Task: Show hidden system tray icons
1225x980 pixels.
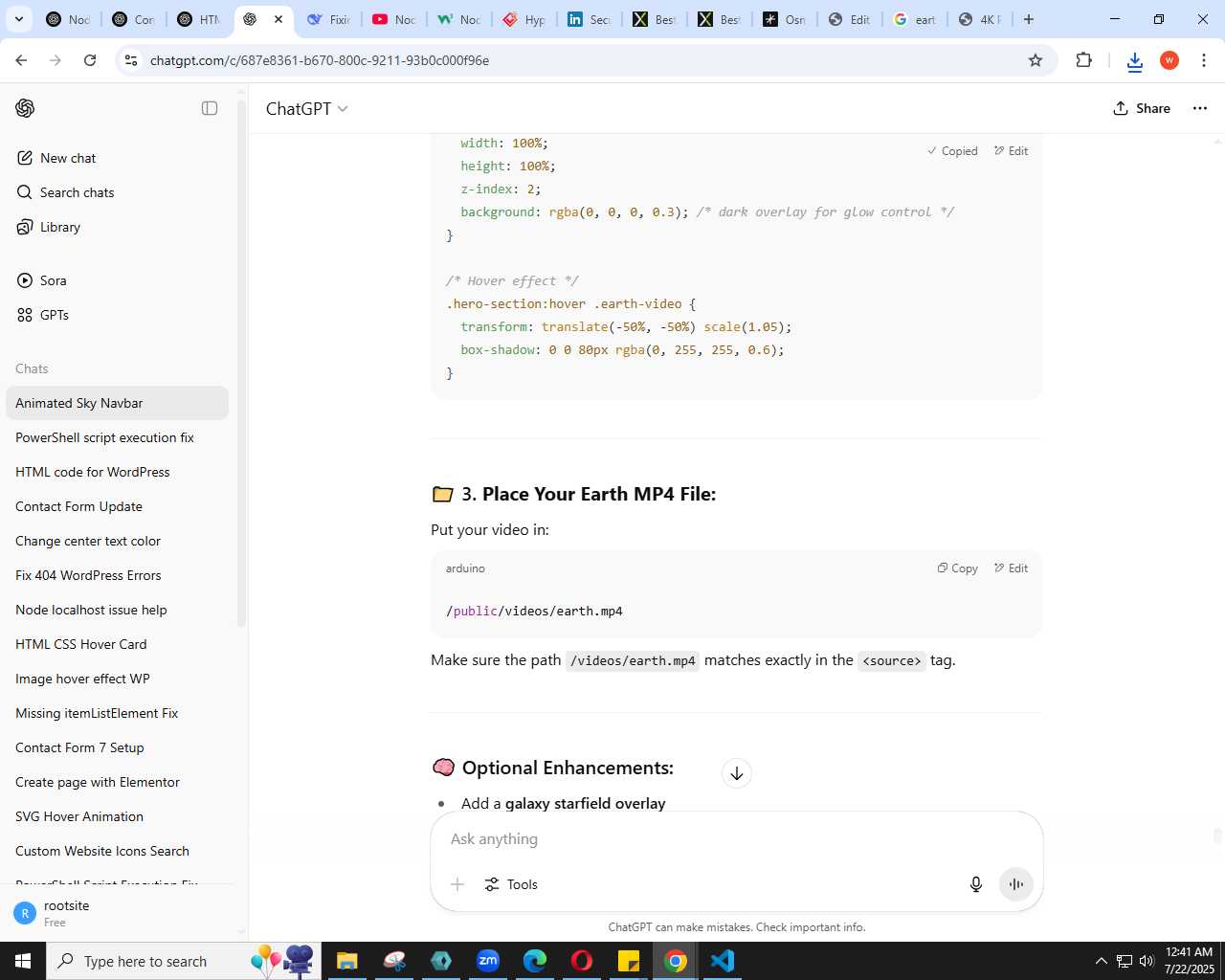Action: tap(1101, 961)
